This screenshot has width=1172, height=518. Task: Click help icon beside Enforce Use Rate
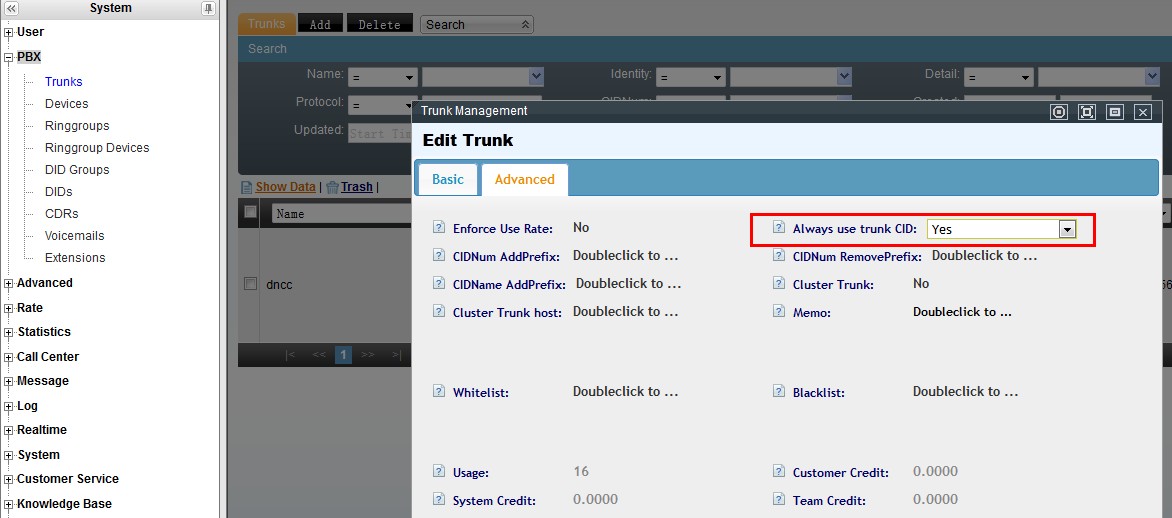pyautogui.click(x=439, y=228)
